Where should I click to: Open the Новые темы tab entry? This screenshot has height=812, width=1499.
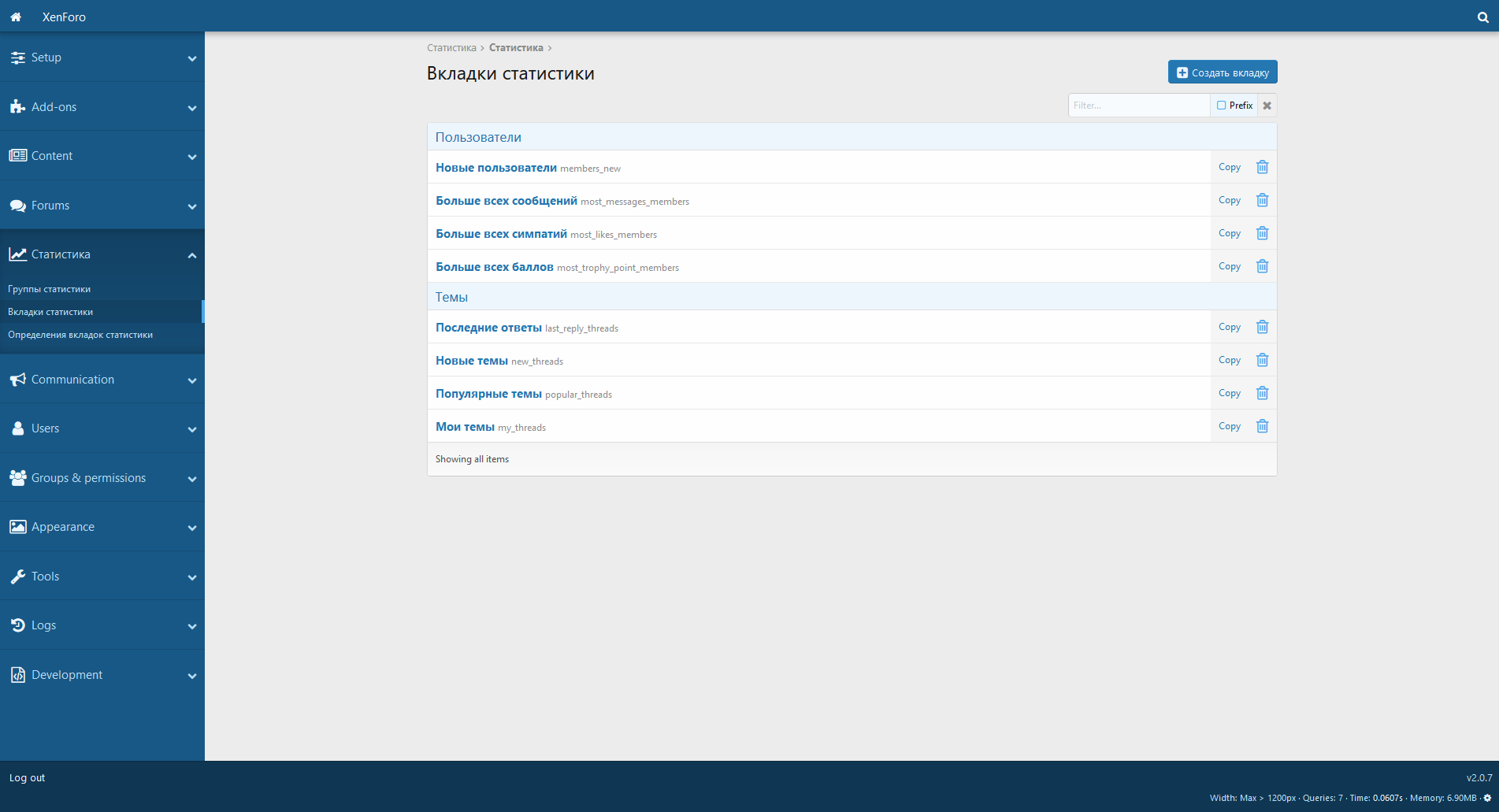click(x=472, y=361)
